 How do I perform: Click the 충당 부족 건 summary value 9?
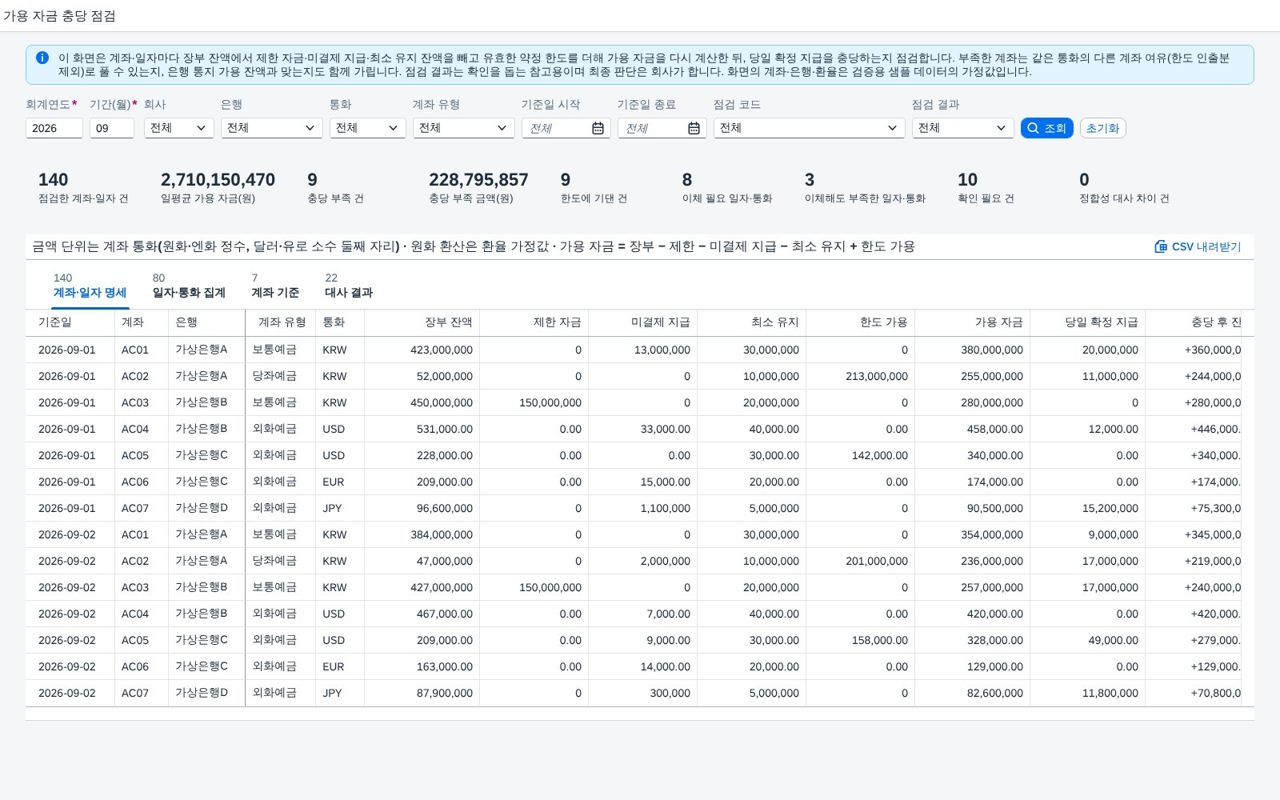coord(312,180)
